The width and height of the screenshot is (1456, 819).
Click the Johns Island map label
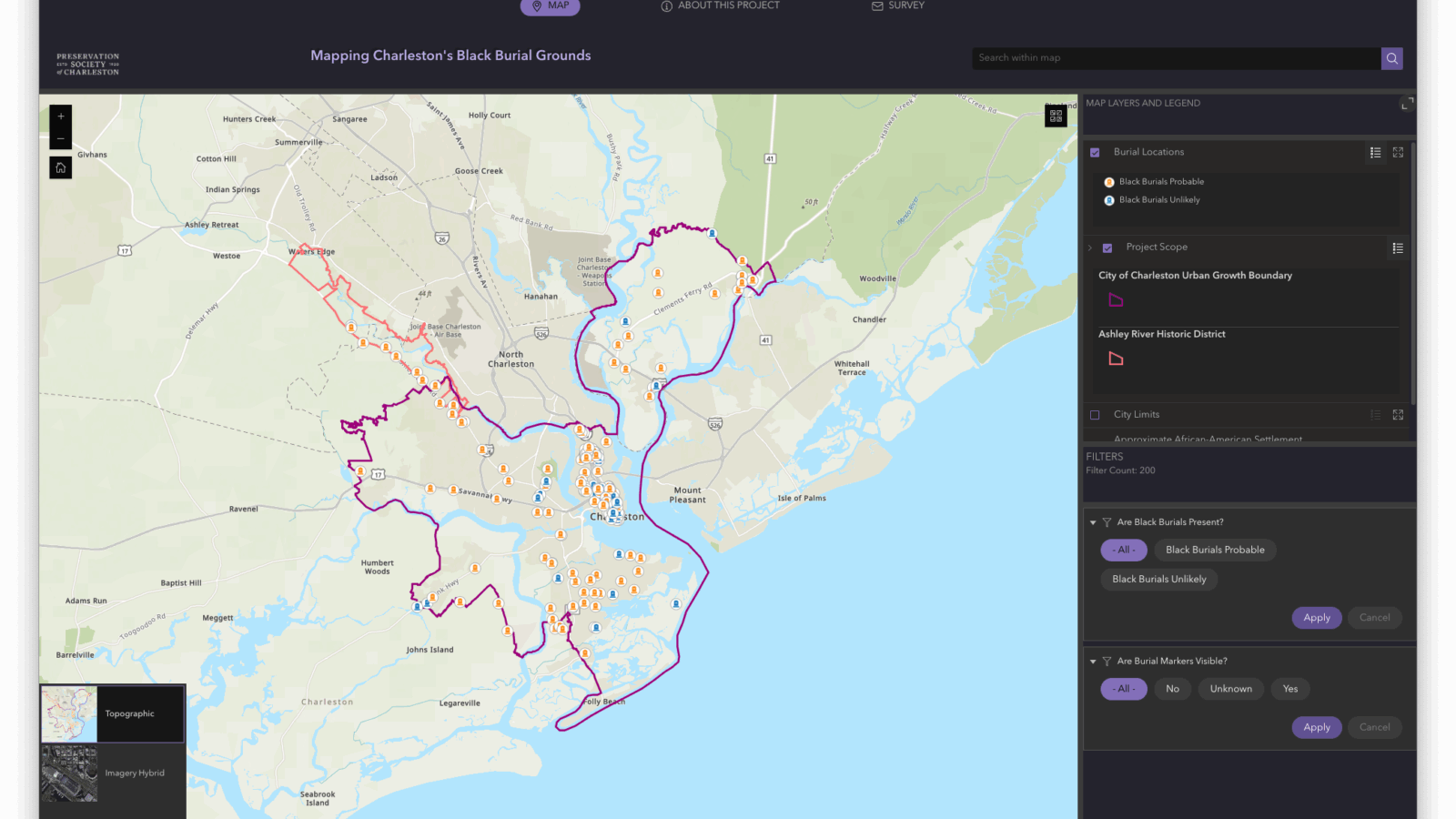[x=430, y=650]
